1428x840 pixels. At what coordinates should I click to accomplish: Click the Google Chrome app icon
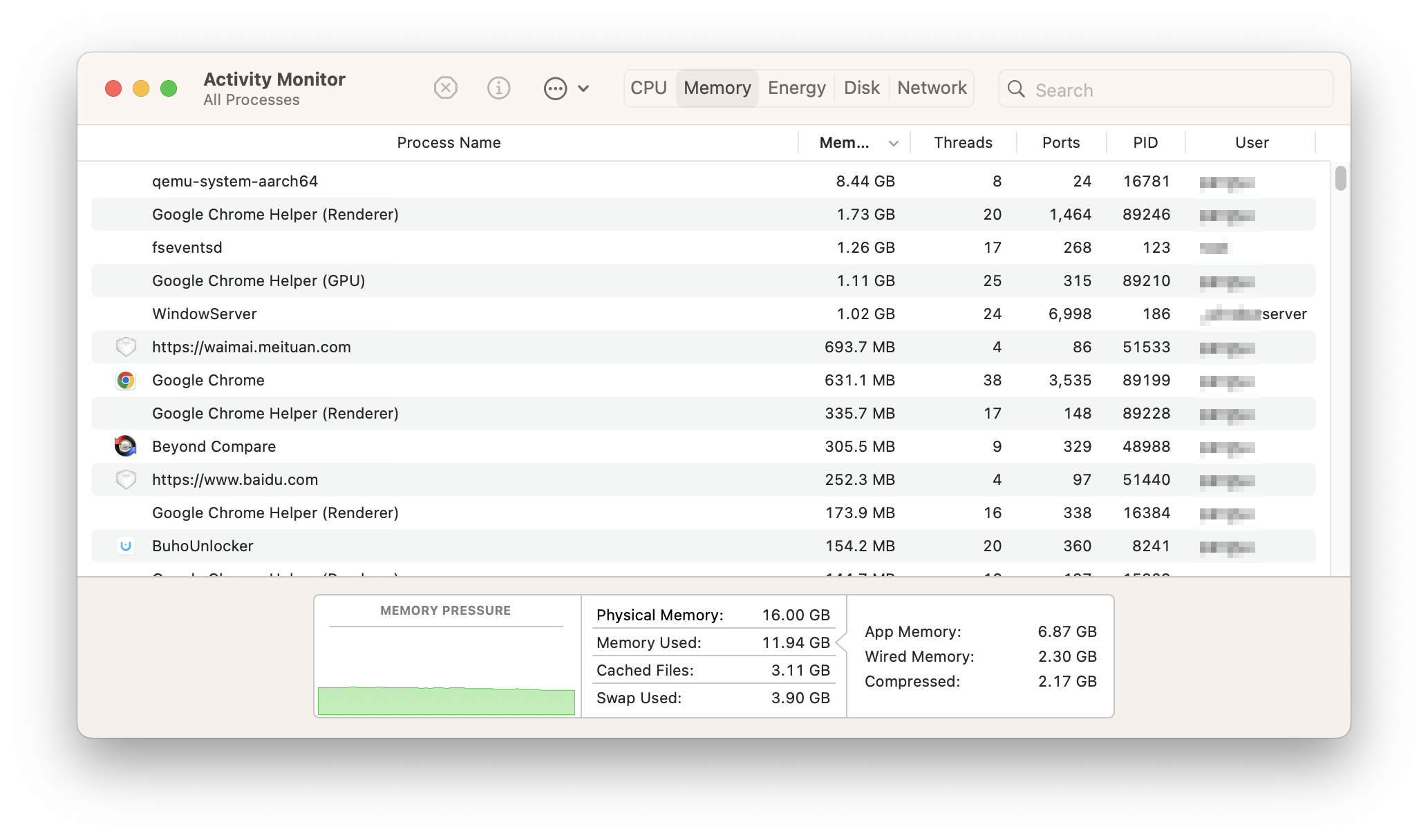[x=125, y=380]
